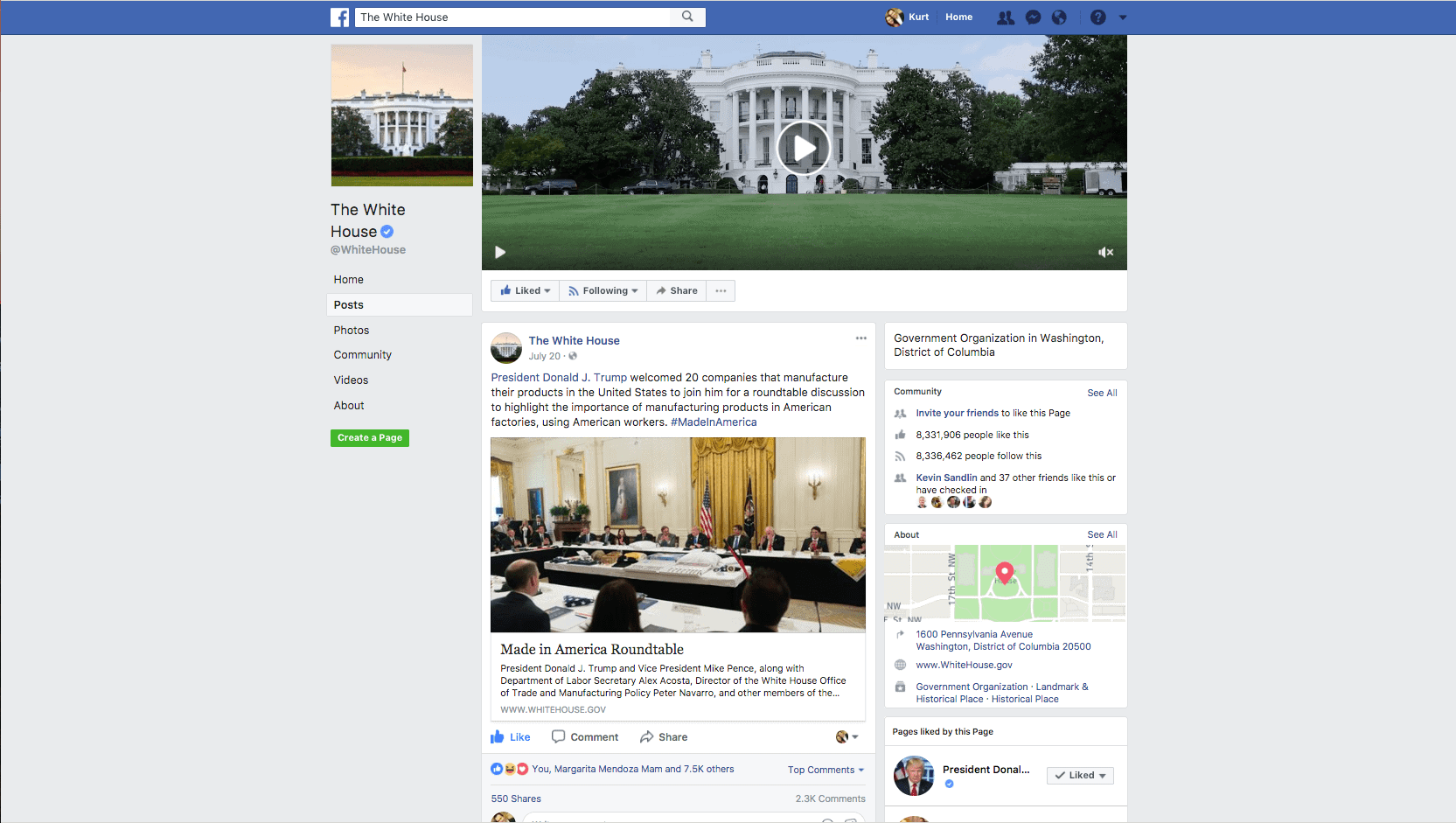This screenshot has width=1456, height=823.
Task: Open the Friend Requests icon
Action: (x=1006, y=17)
